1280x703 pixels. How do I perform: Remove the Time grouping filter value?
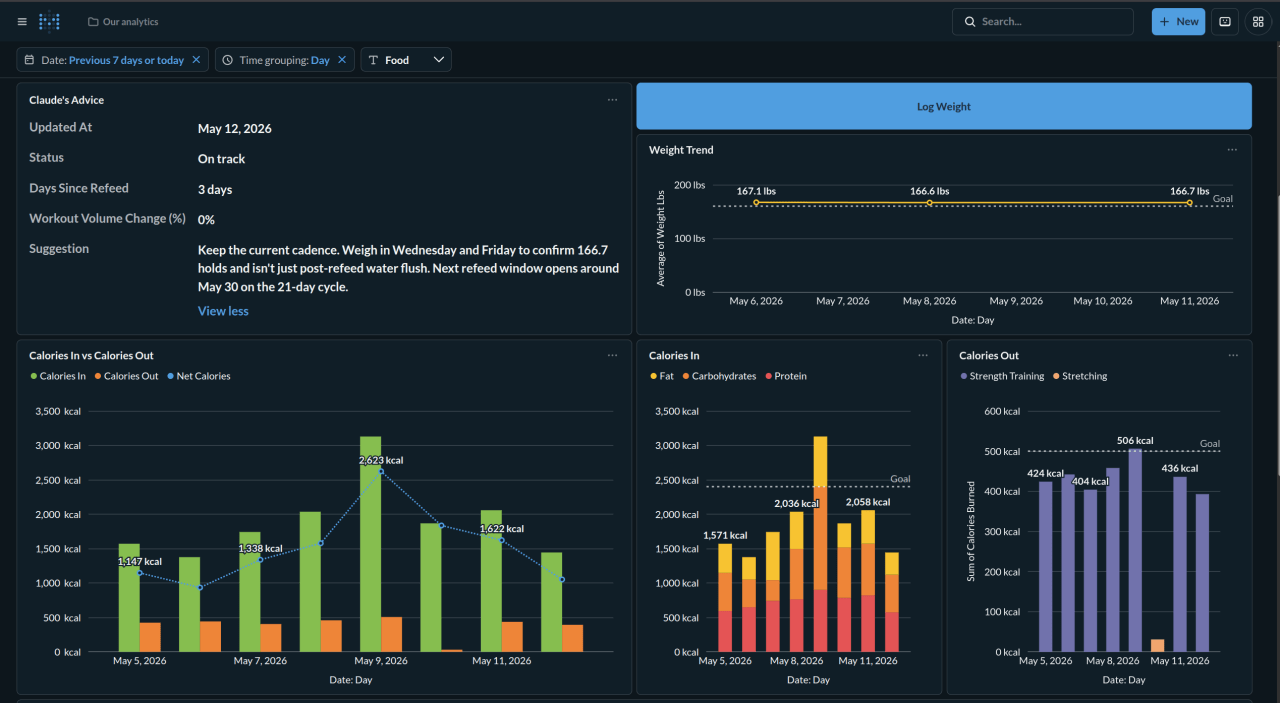tap(342, 60)
